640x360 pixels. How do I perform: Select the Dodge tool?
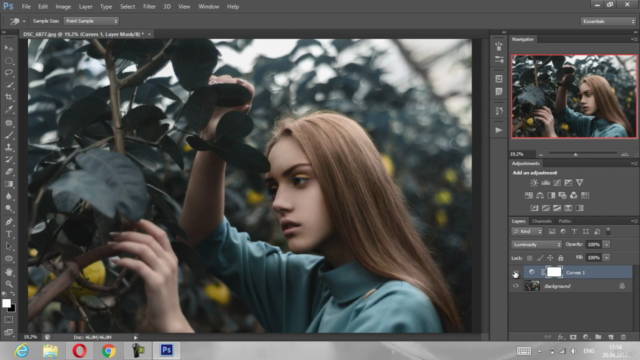coord(9,209)
